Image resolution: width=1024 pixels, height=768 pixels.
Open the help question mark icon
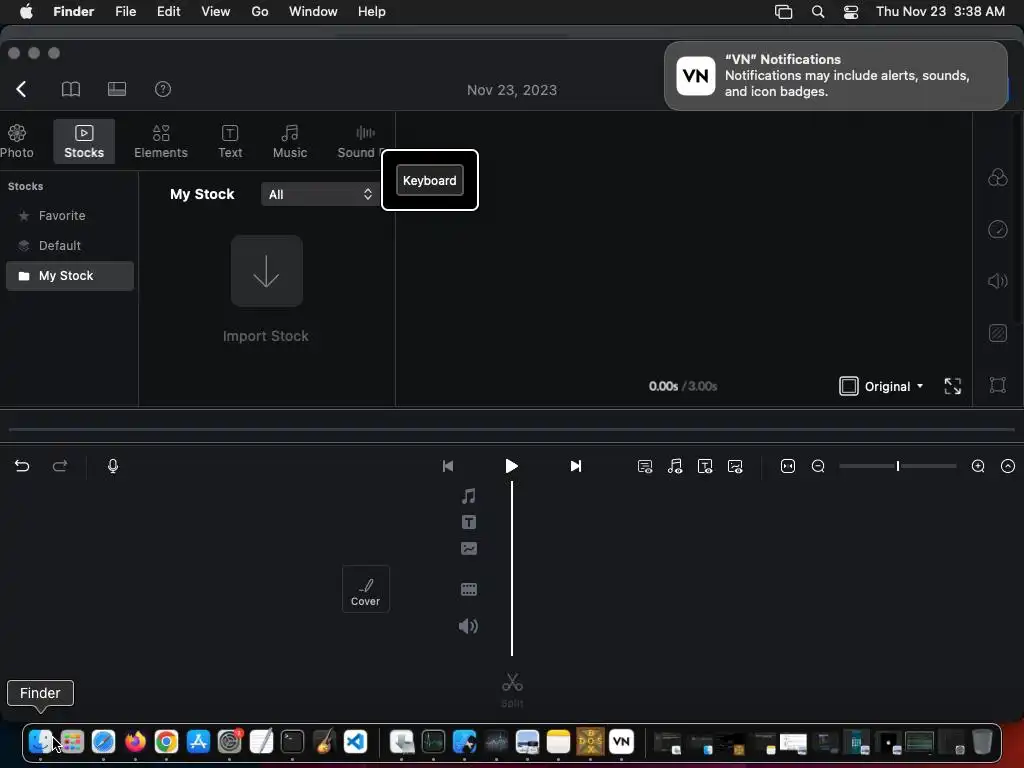pos(163,89)
